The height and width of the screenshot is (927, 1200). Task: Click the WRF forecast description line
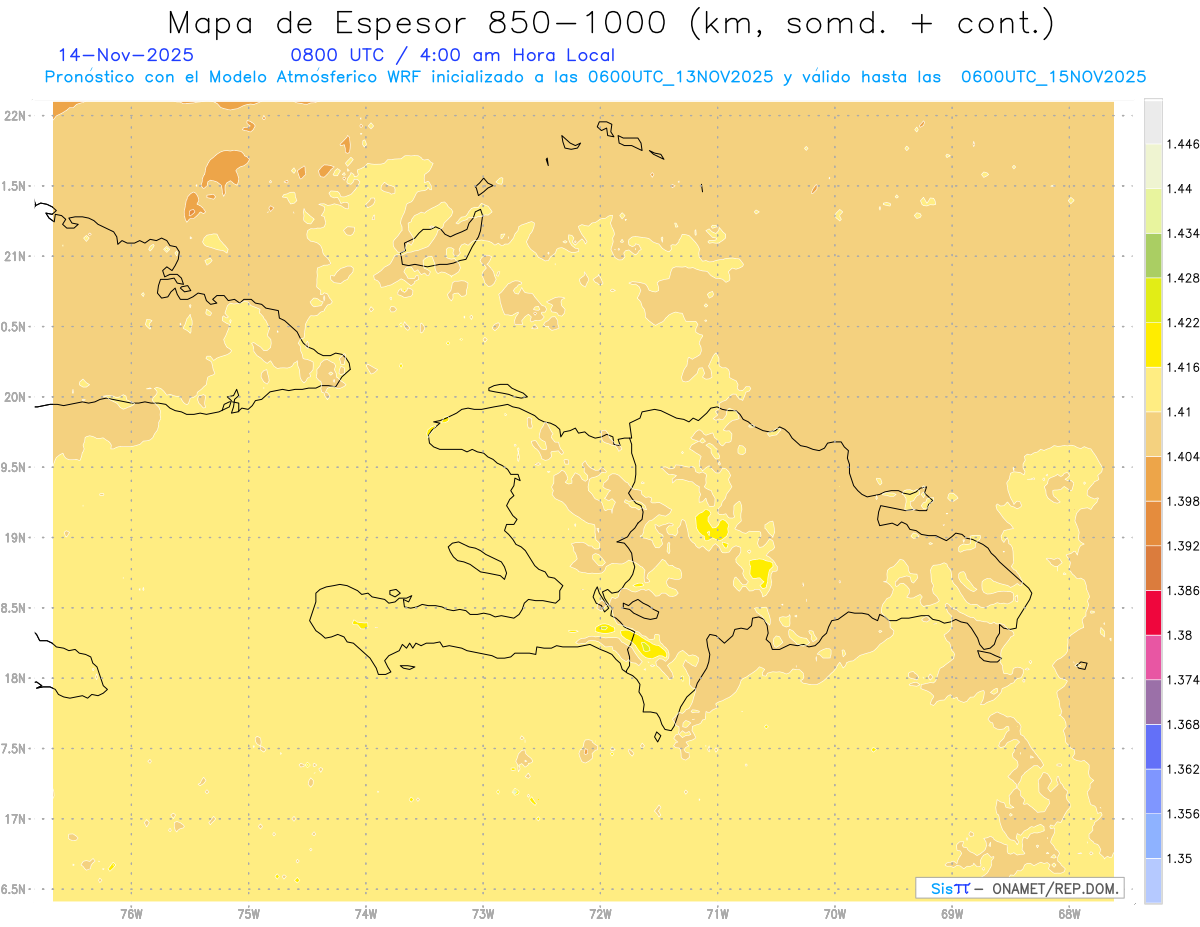tap(595, 77)
